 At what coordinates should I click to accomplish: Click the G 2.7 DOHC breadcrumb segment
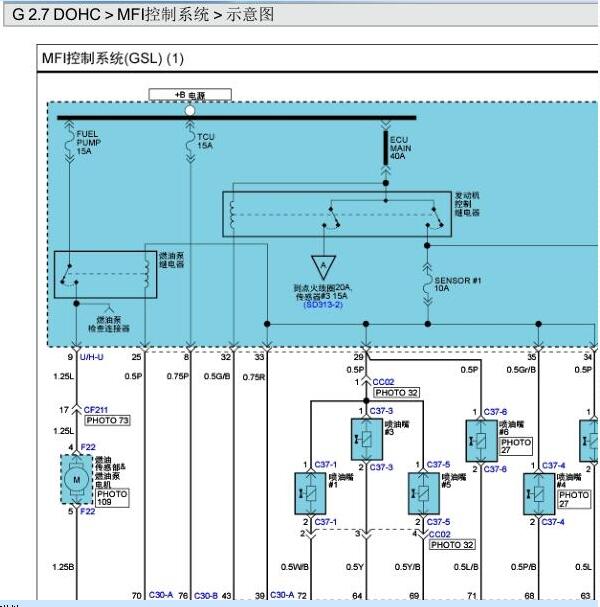coord(57,15)
